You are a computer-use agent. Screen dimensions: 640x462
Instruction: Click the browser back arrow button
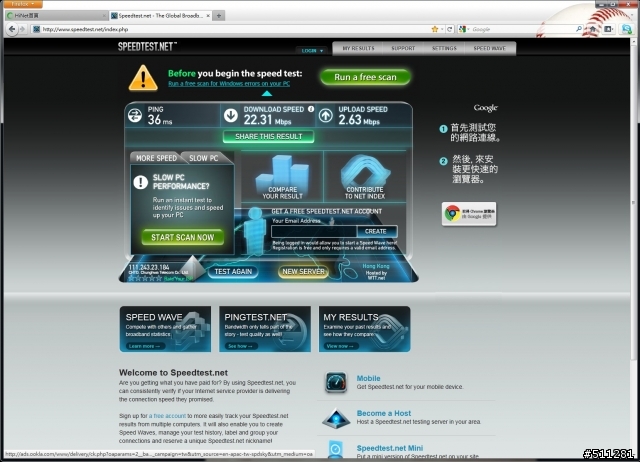tap(12, 29)
